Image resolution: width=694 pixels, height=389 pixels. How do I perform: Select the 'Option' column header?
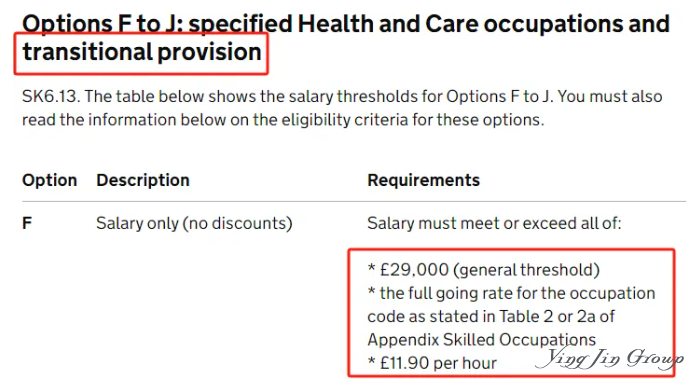50,180
